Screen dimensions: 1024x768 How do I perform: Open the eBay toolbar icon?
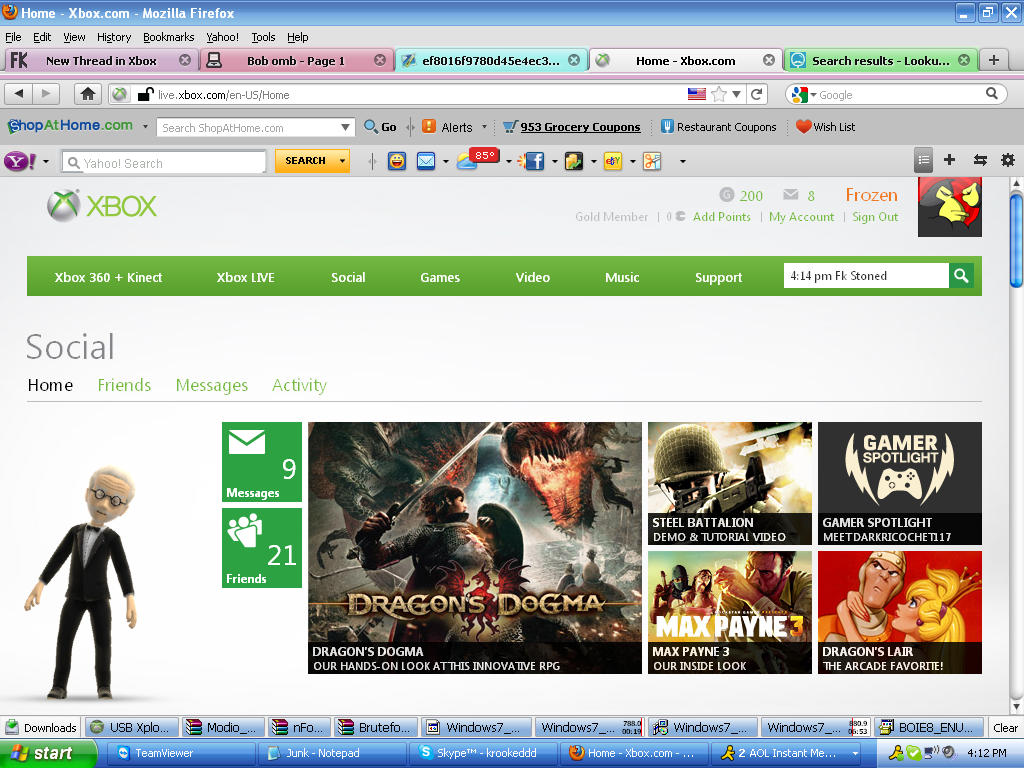[x=613, y=161]
